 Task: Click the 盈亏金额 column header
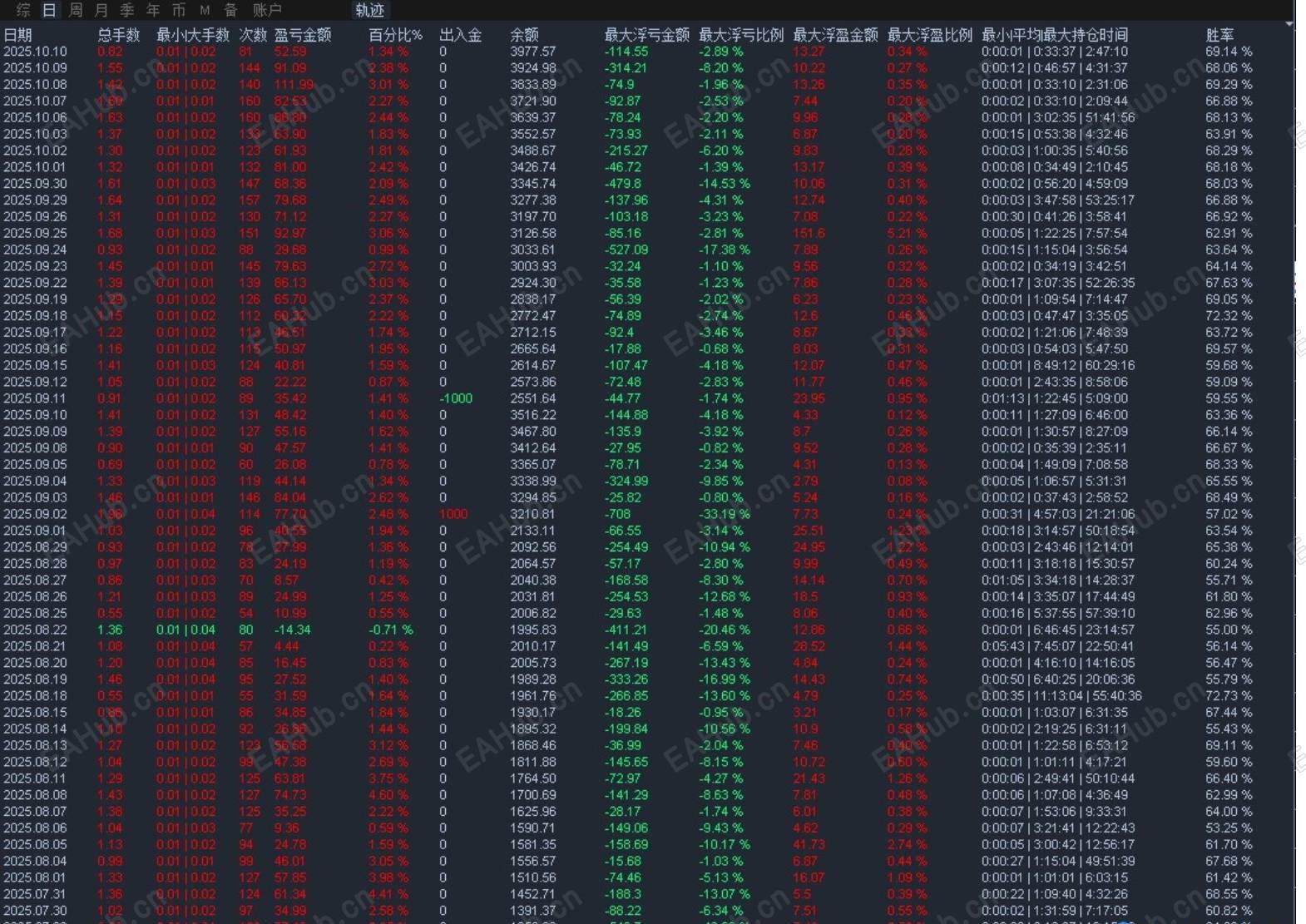tap(303, 35)
